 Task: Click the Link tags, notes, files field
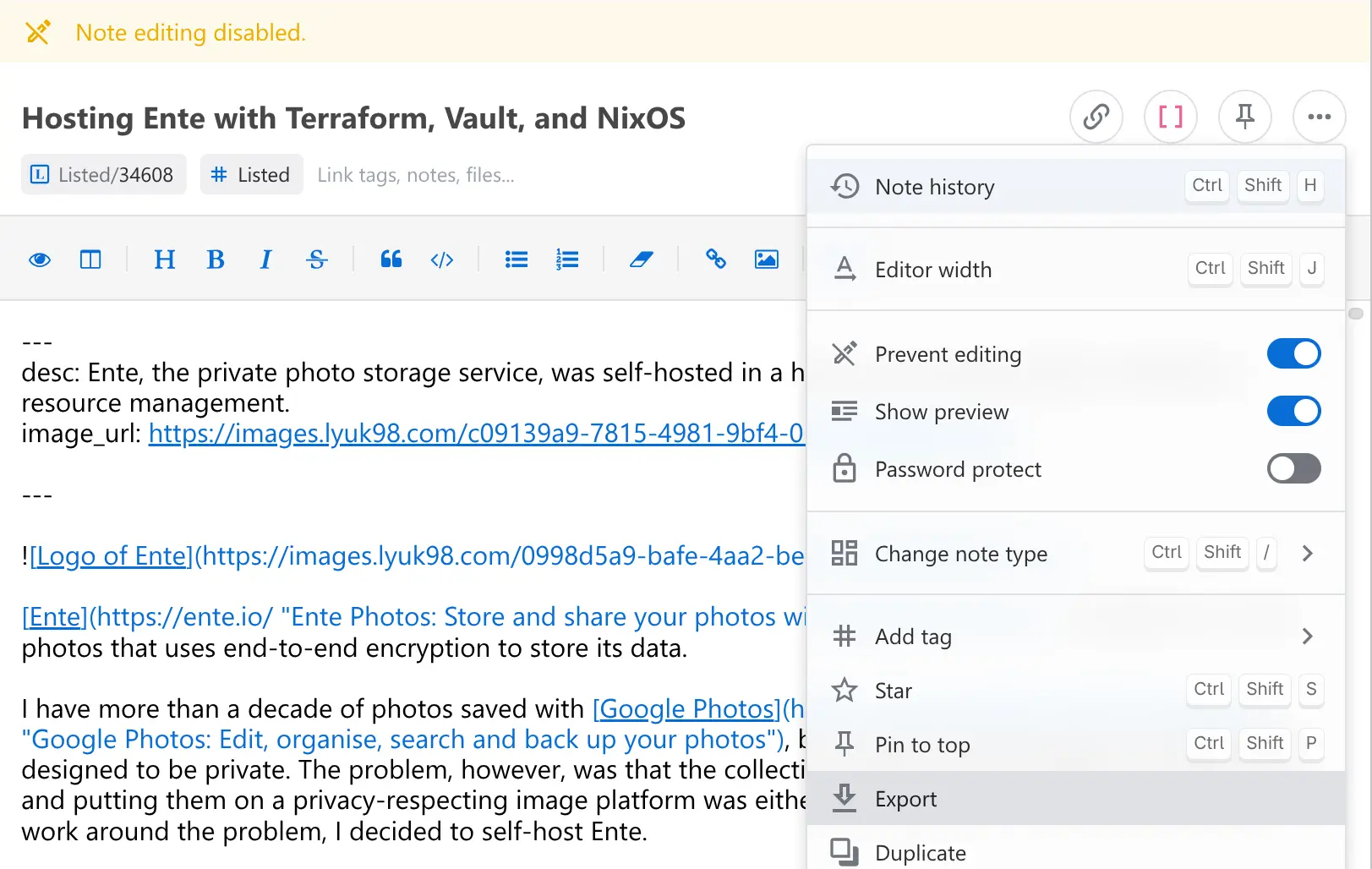pyautogui.click(x=416, y=175)
